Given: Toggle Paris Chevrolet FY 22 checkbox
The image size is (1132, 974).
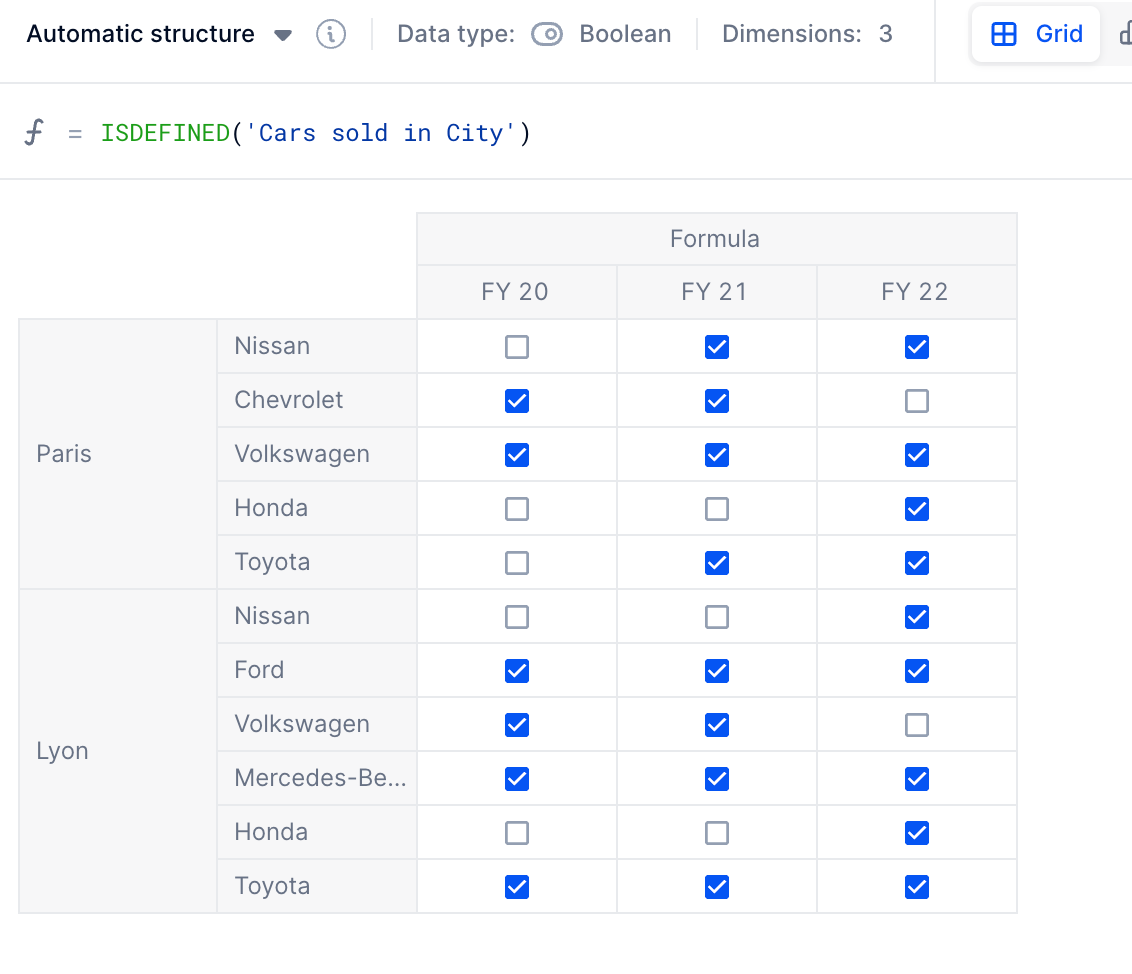Looking at the screenshot, I should coord(917,401).
